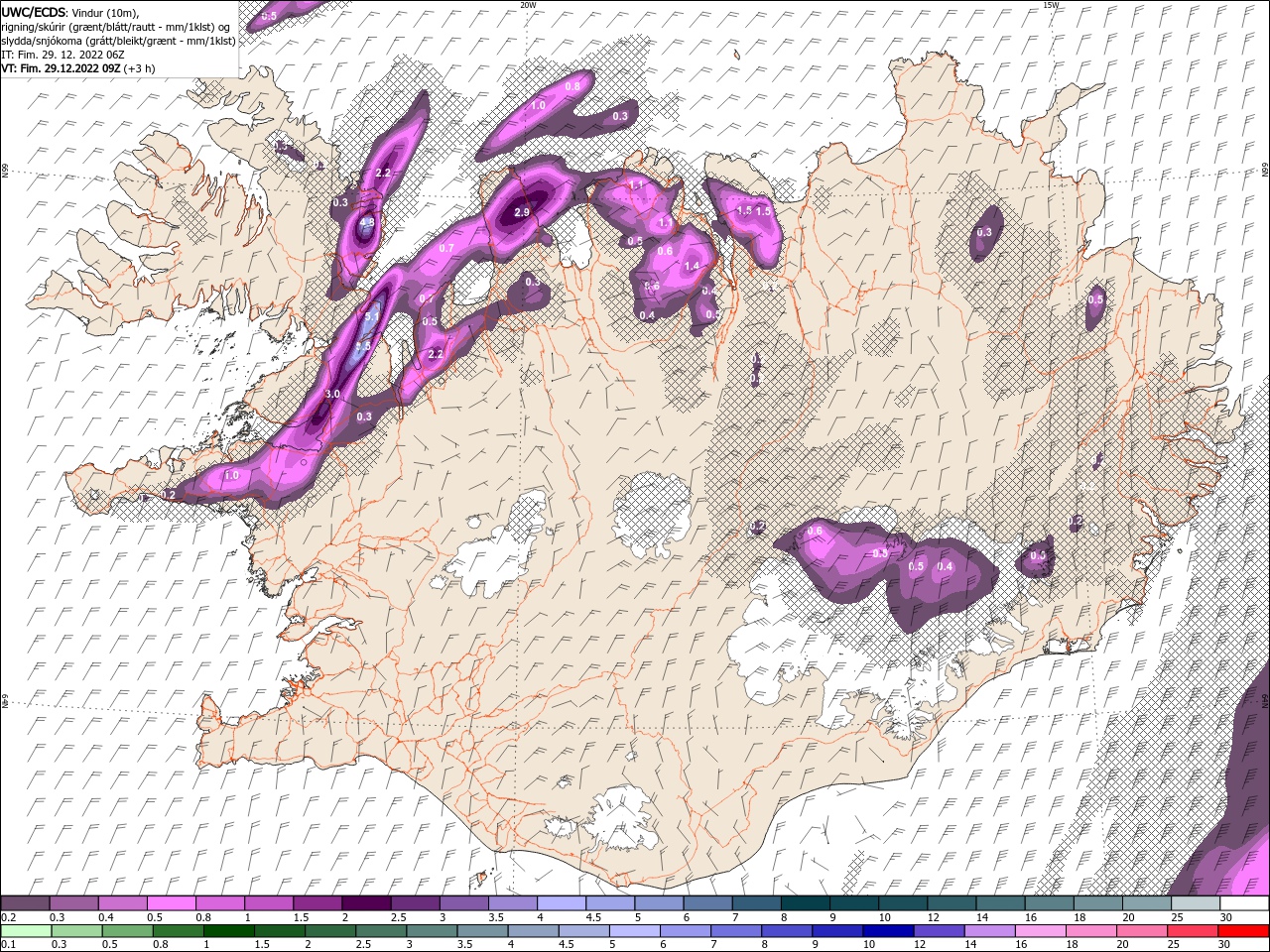Click the 5.1 precipitation value on map
Screen dimensions: 1270x952
click(x=373, y=317)
